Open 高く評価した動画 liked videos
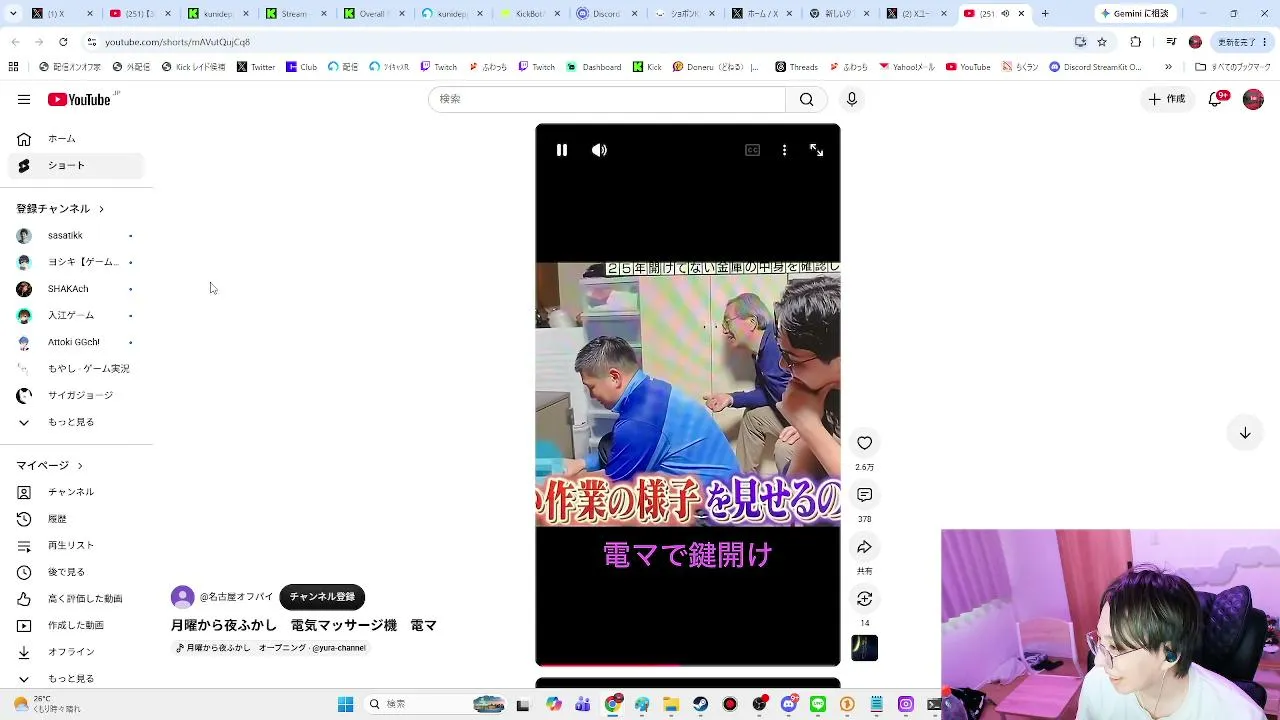 point(76,599)
